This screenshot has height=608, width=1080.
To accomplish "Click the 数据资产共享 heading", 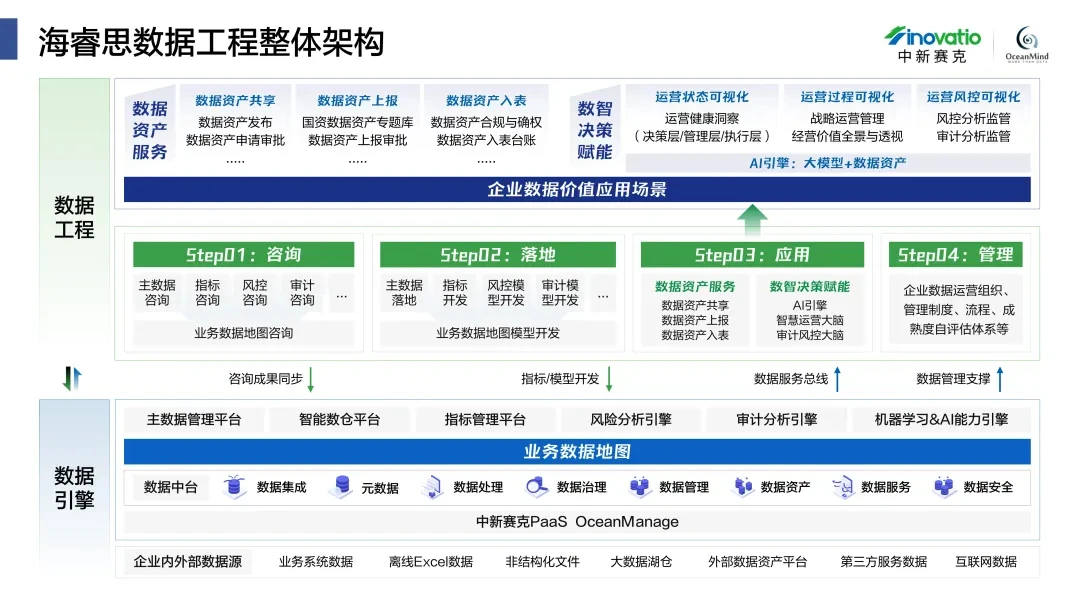I will click(236, 101).
